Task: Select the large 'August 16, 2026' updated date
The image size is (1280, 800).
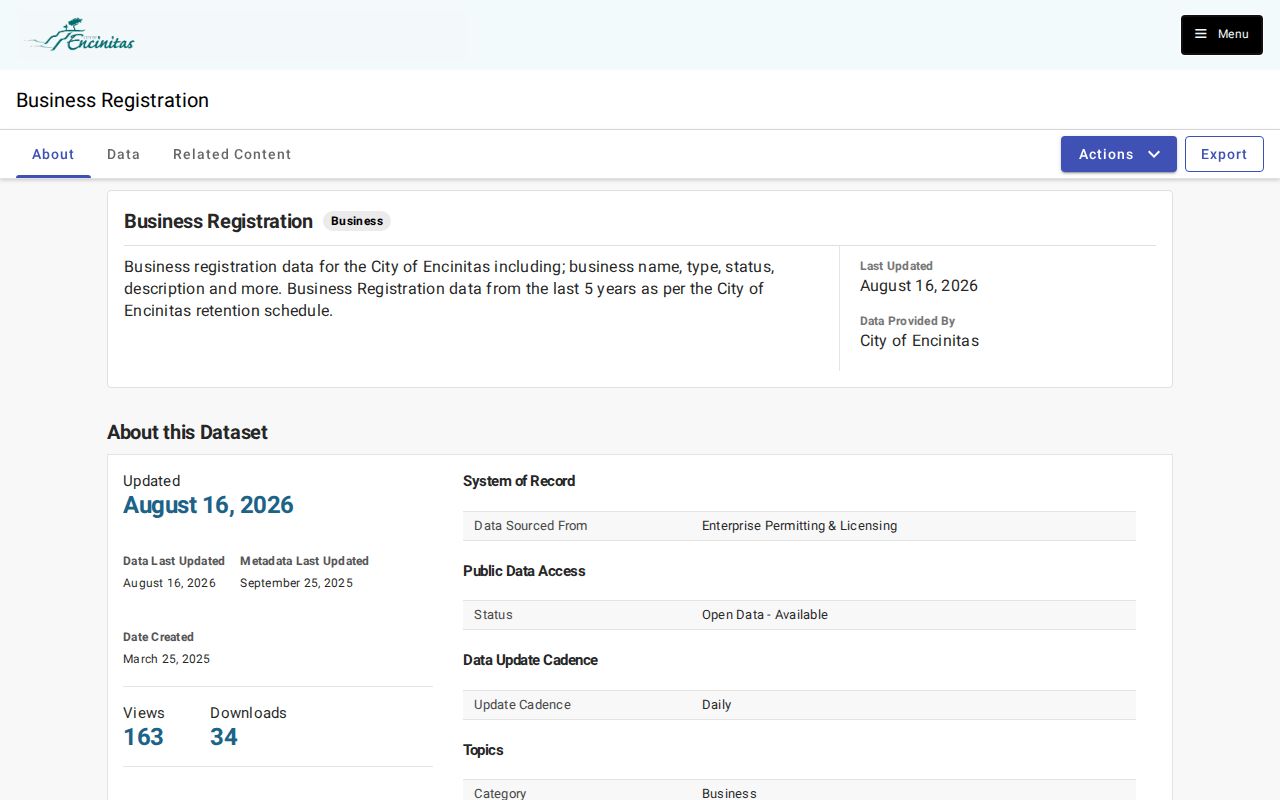Action: (x=208, y=505)
